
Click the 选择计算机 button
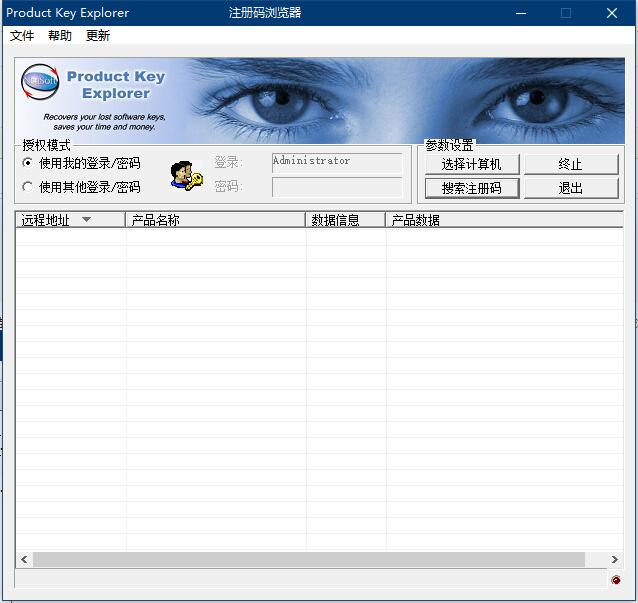pyautogui.click(x=472, y=164)
